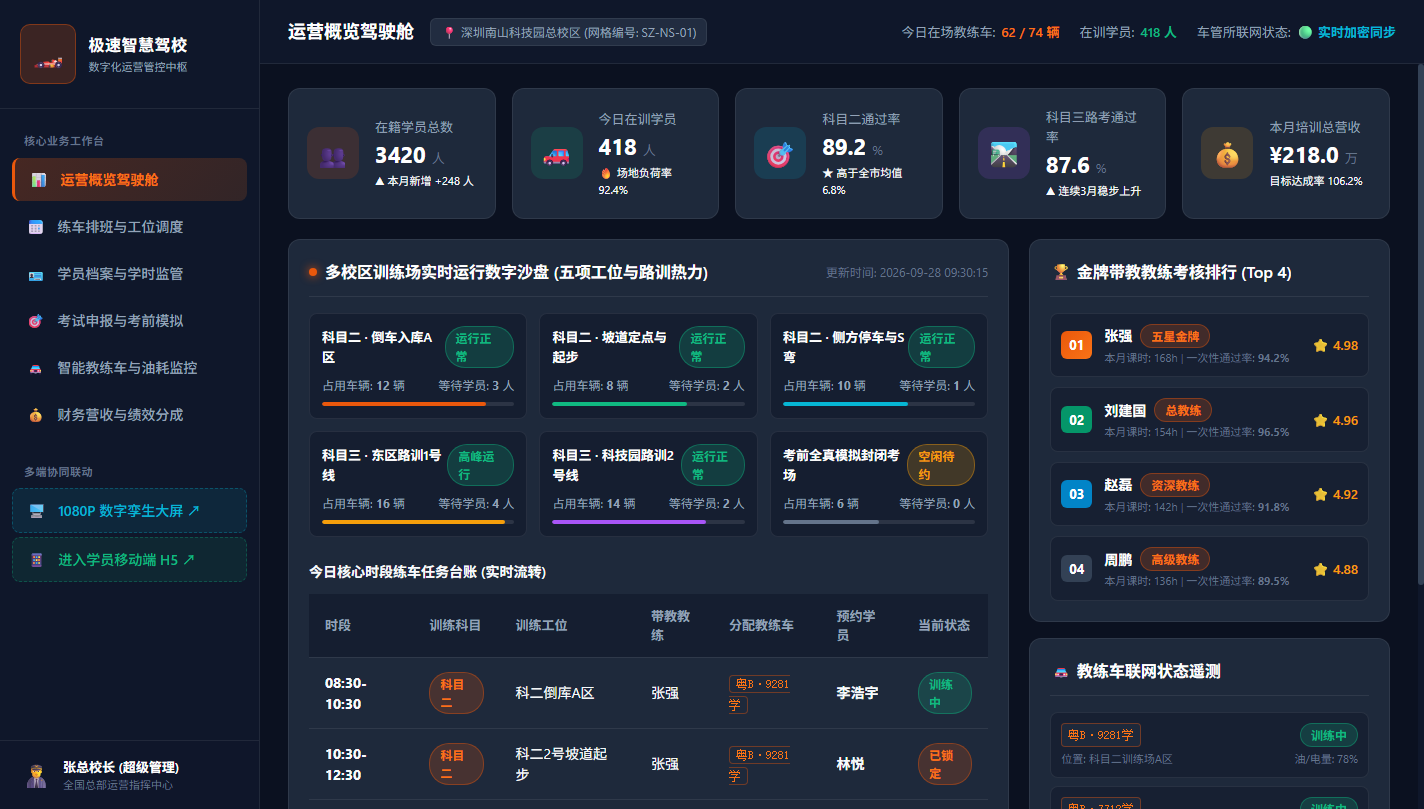Click 科二2号坡道起步 in the 训练工位 column
Image resolution: width=1424 pixels, height=809 pixels.
[x=561, y=764]
